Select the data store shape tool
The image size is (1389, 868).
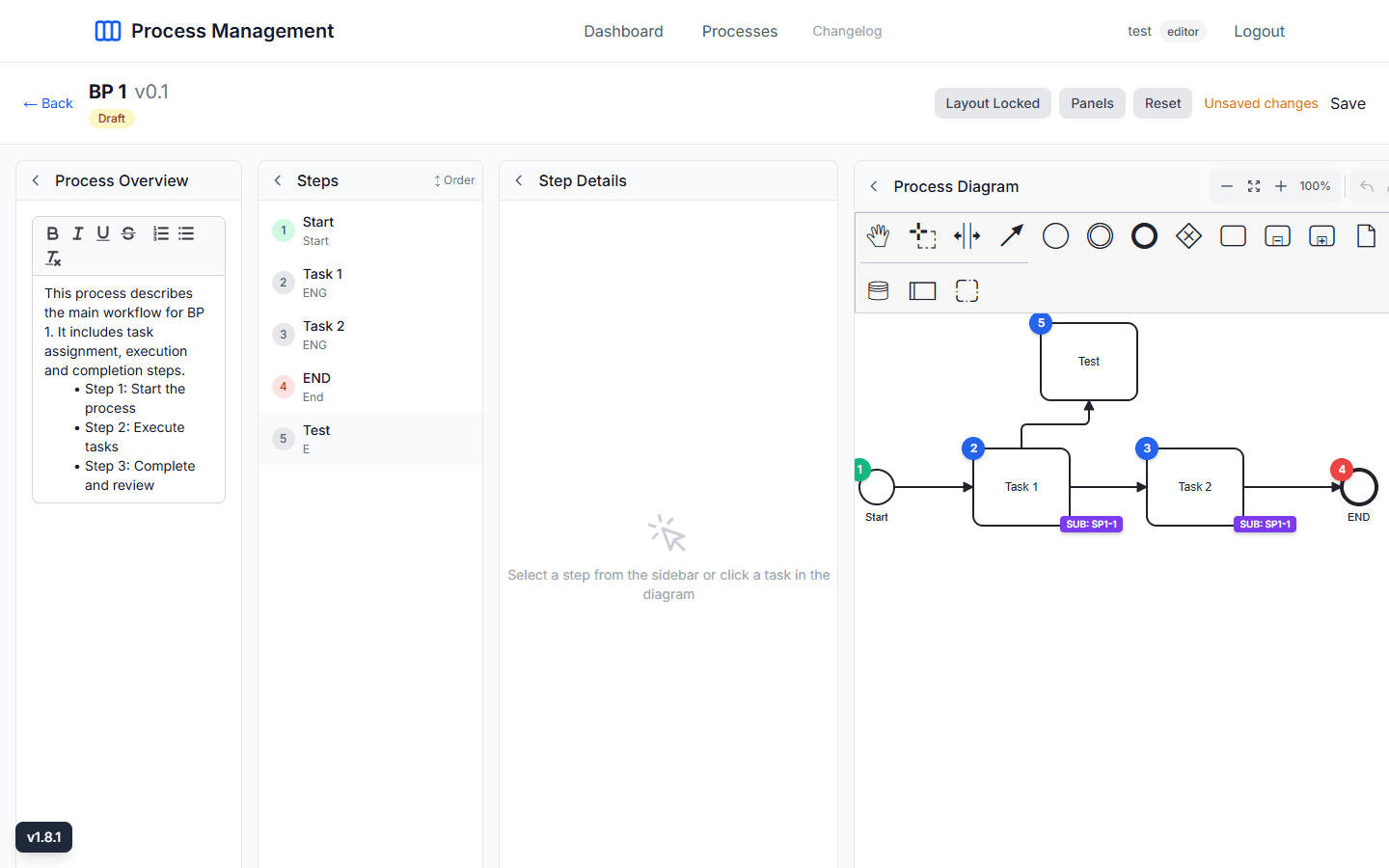coord(879,290)
